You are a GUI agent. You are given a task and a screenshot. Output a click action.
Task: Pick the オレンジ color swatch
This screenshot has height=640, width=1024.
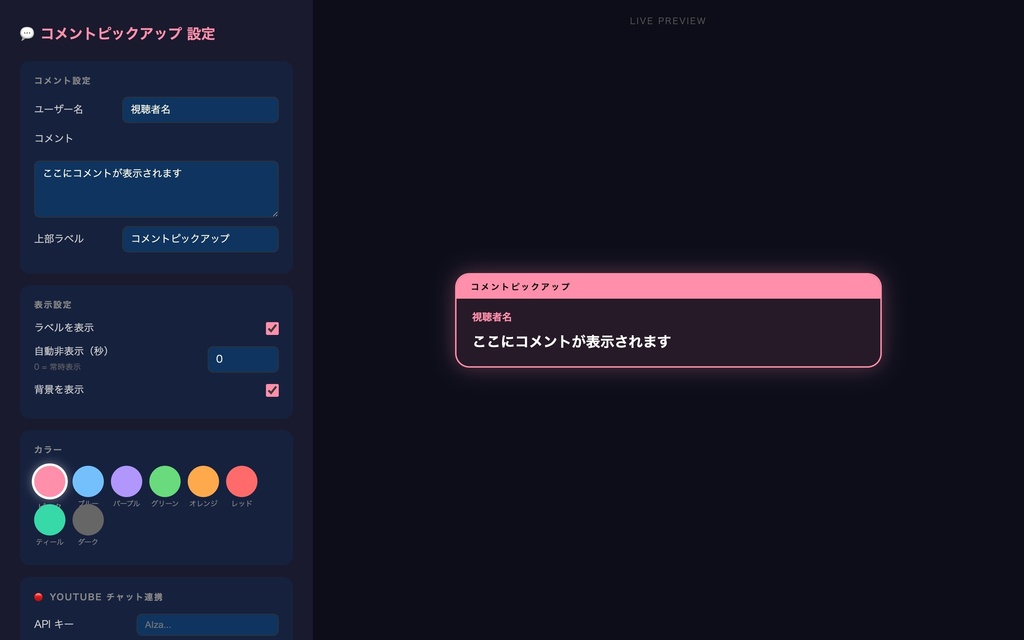coord(203,481)
